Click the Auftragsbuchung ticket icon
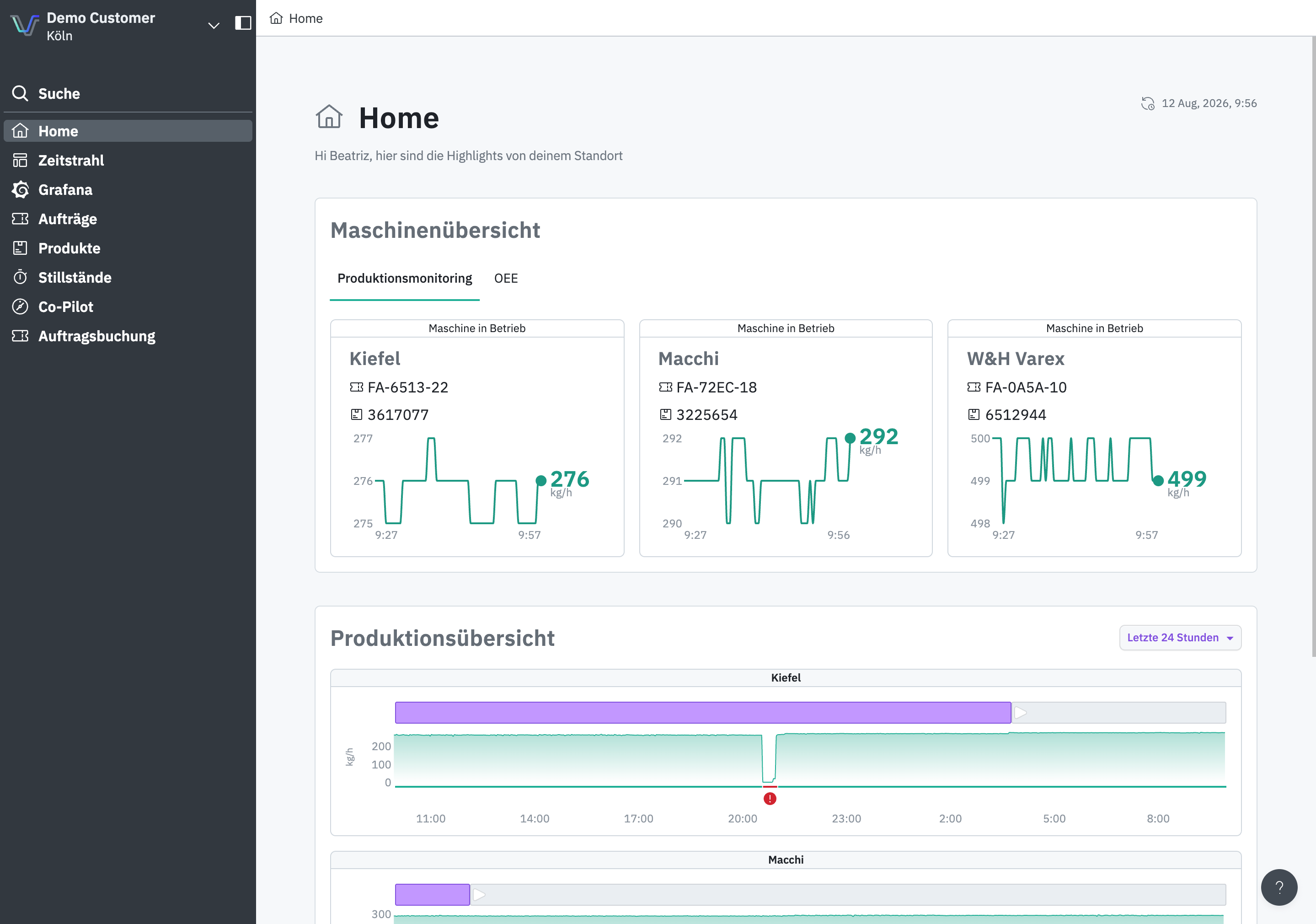The image size is (1316, 924). click(x=20, y=335)
